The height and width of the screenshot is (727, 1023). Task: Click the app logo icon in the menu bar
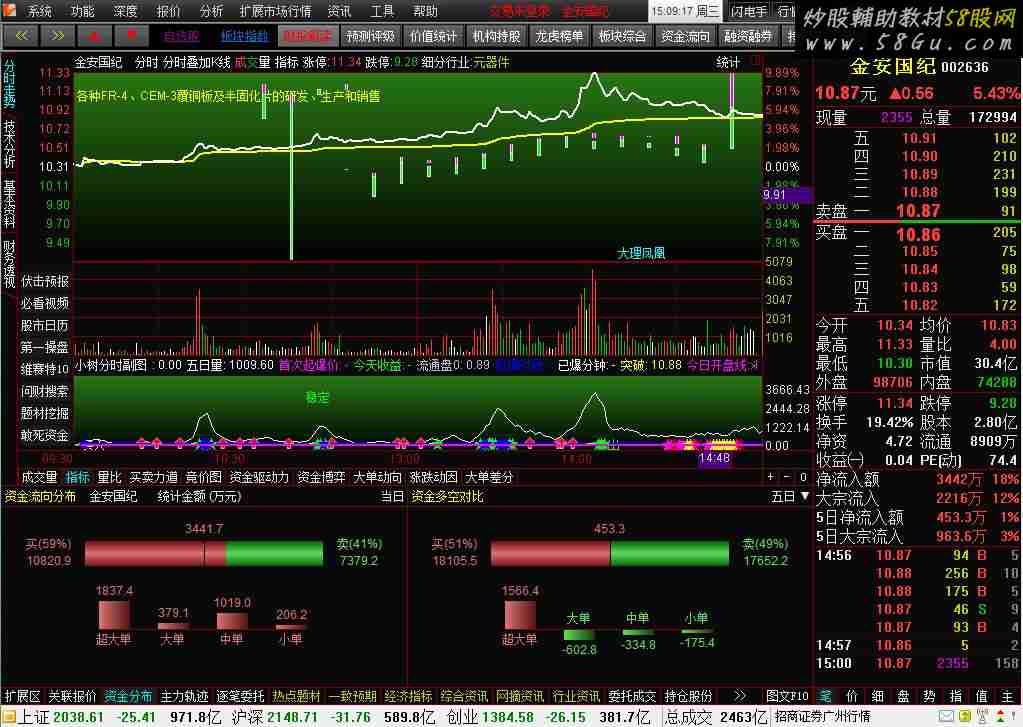[11, 11]
